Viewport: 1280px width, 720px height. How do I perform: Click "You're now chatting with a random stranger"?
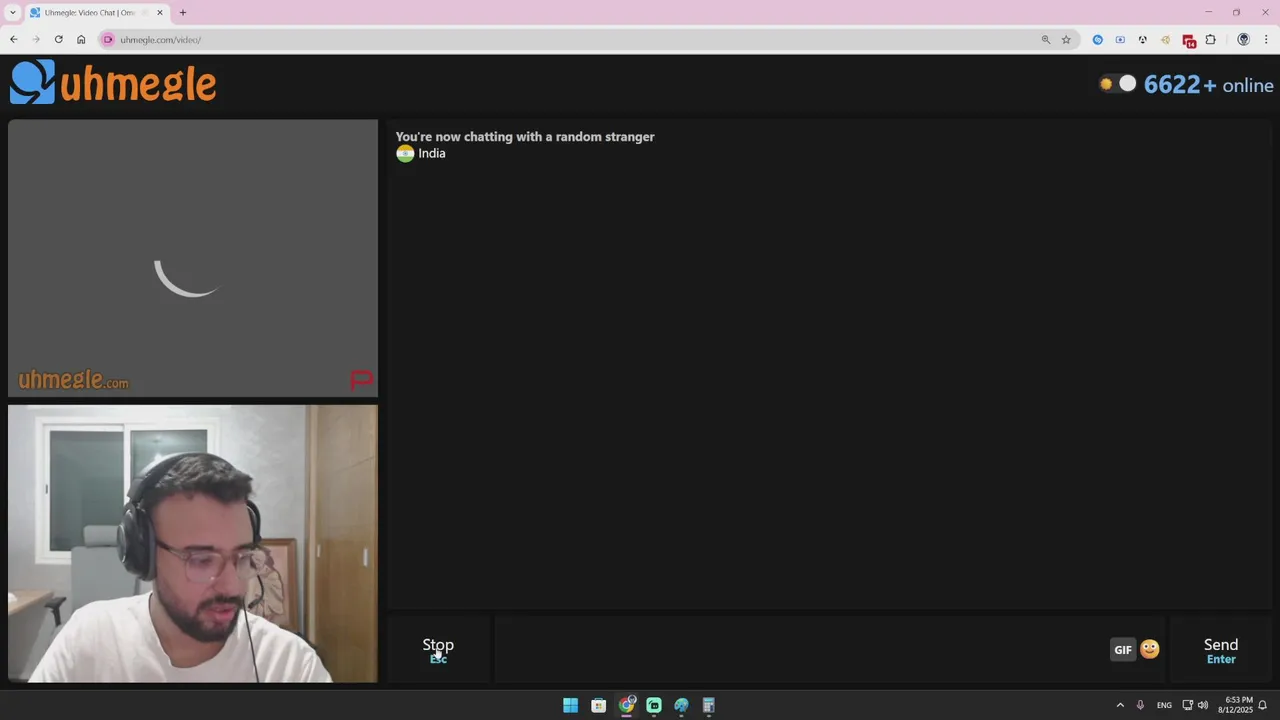(x=525, y=137)
